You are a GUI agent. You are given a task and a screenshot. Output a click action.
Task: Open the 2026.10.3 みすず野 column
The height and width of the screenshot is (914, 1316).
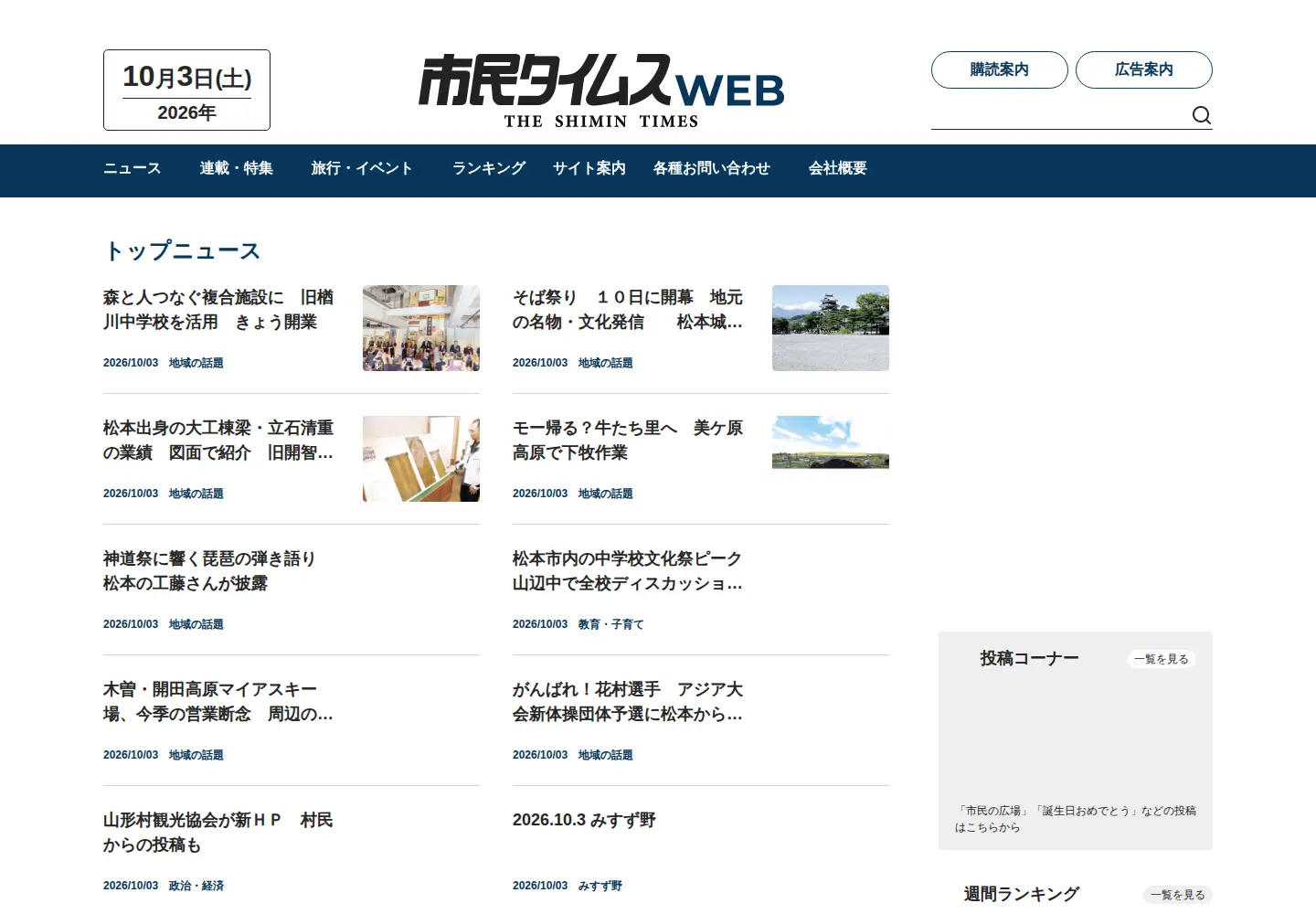tap(584, 820)
